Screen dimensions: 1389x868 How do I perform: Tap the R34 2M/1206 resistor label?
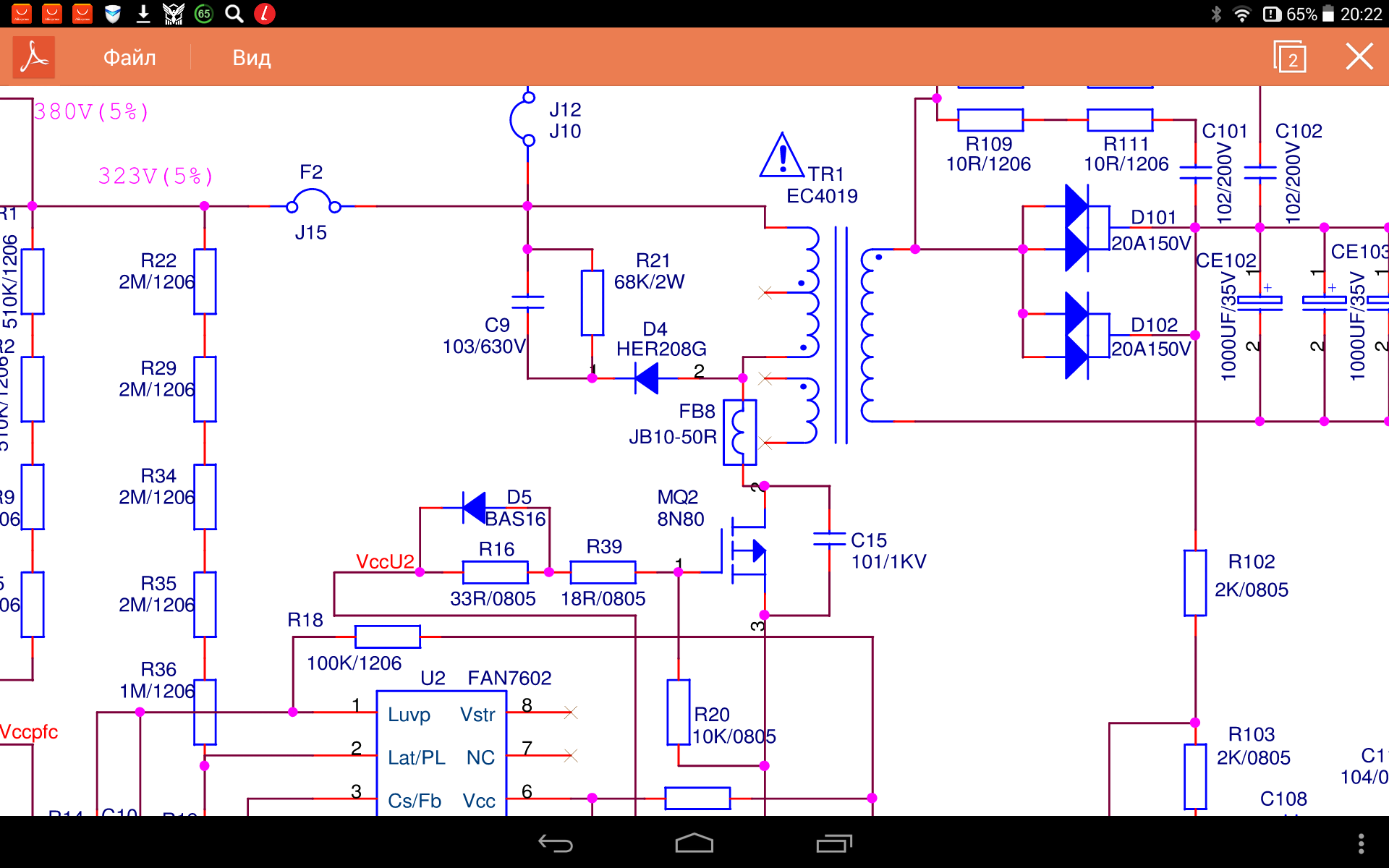point(157,487)
